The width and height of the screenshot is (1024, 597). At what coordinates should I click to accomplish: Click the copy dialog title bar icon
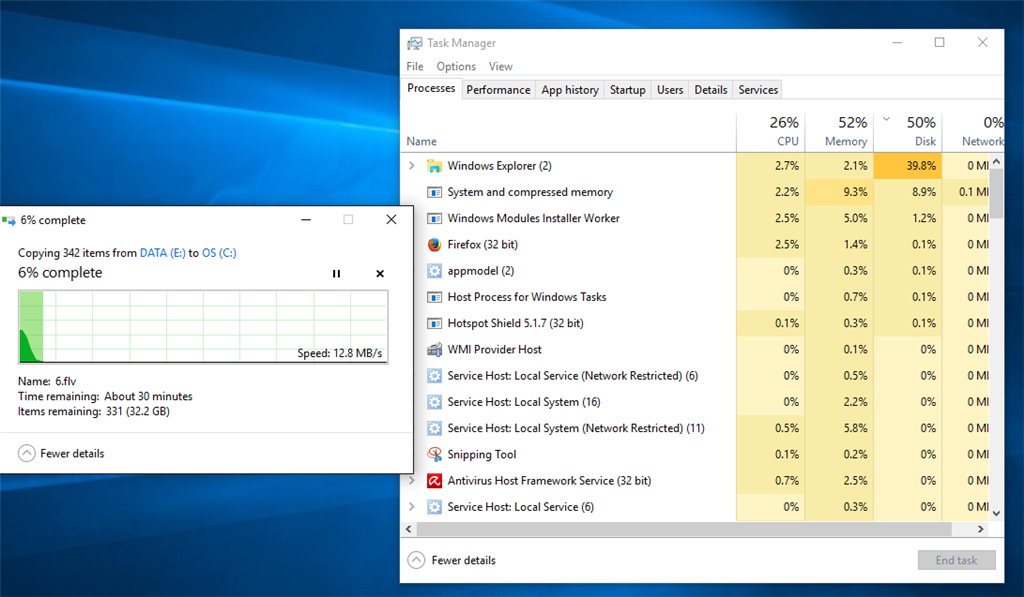coord(8,221)
